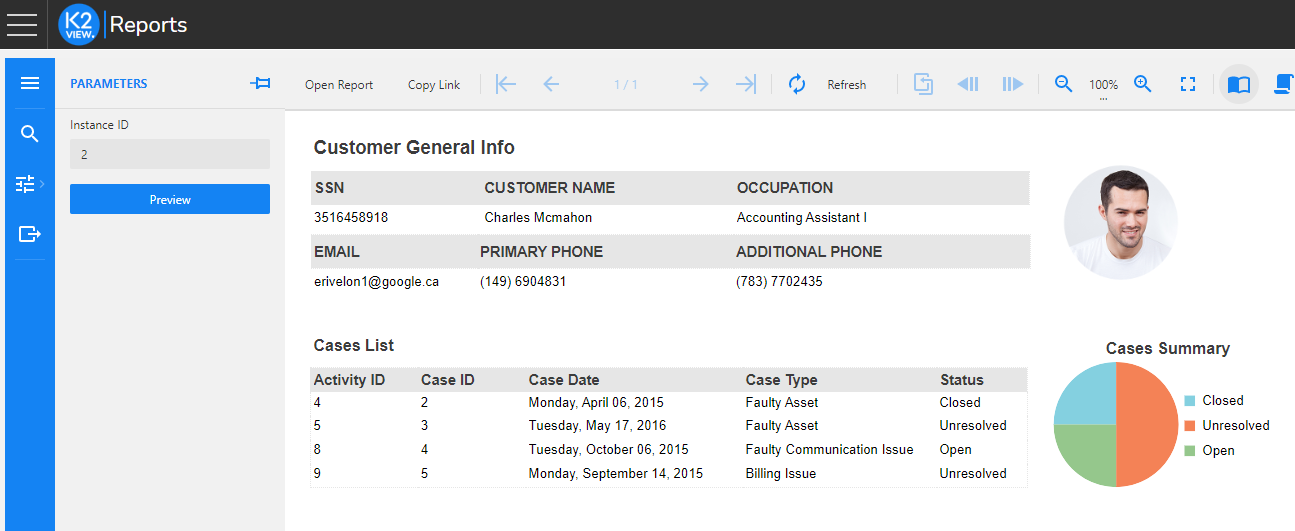Go to the first page of report
Image resolution: width=1295 pixels, height=531 pixels.
[506, 85]
